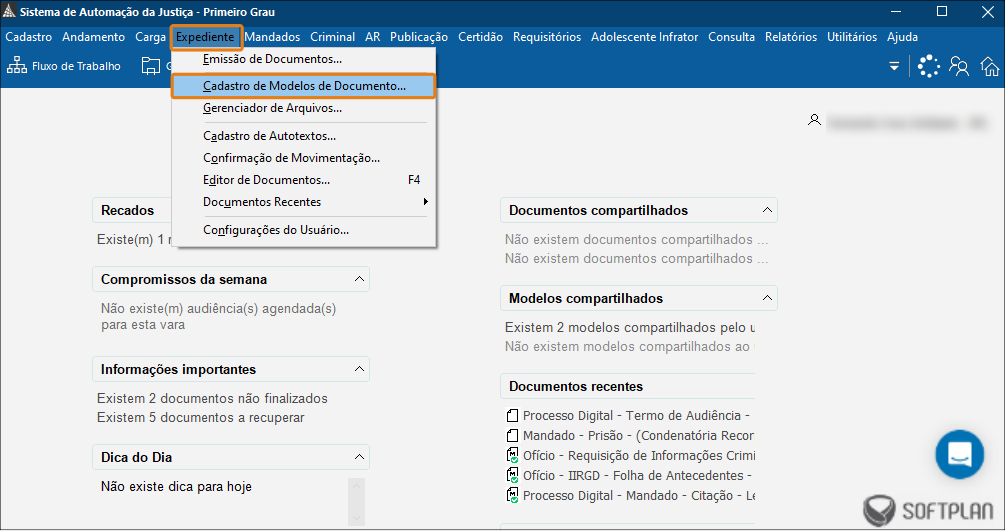Click 'Existem 5 documentos a recuperar' link

pyautogui.click(x=201, y=417)
